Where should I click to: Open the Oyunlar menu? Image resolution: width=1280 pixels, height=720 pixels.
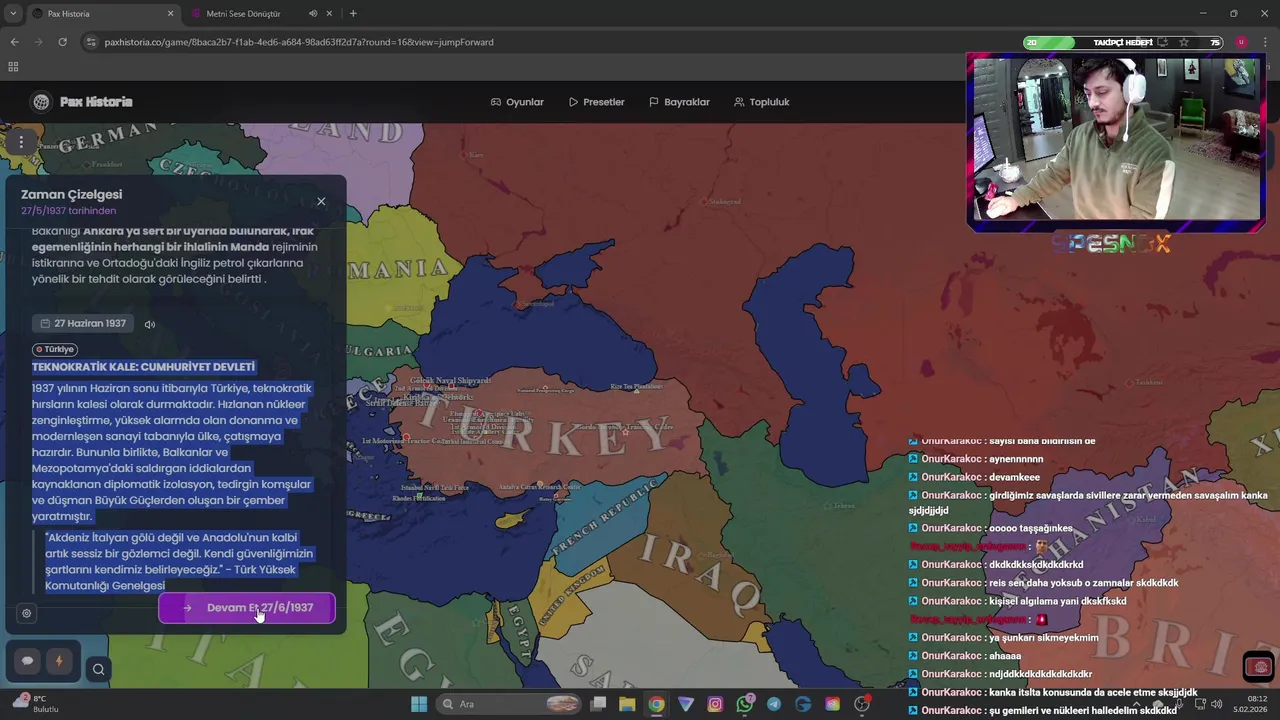(x=517, y=102)
